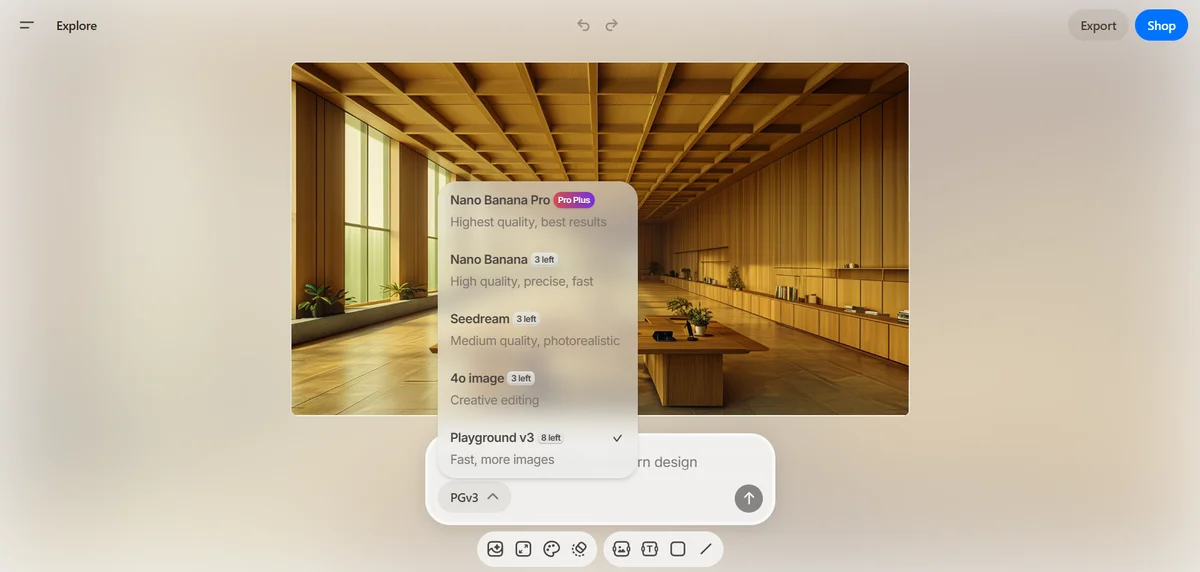Click the undo arrow
Screen dimensions: 1200x572
584,25
